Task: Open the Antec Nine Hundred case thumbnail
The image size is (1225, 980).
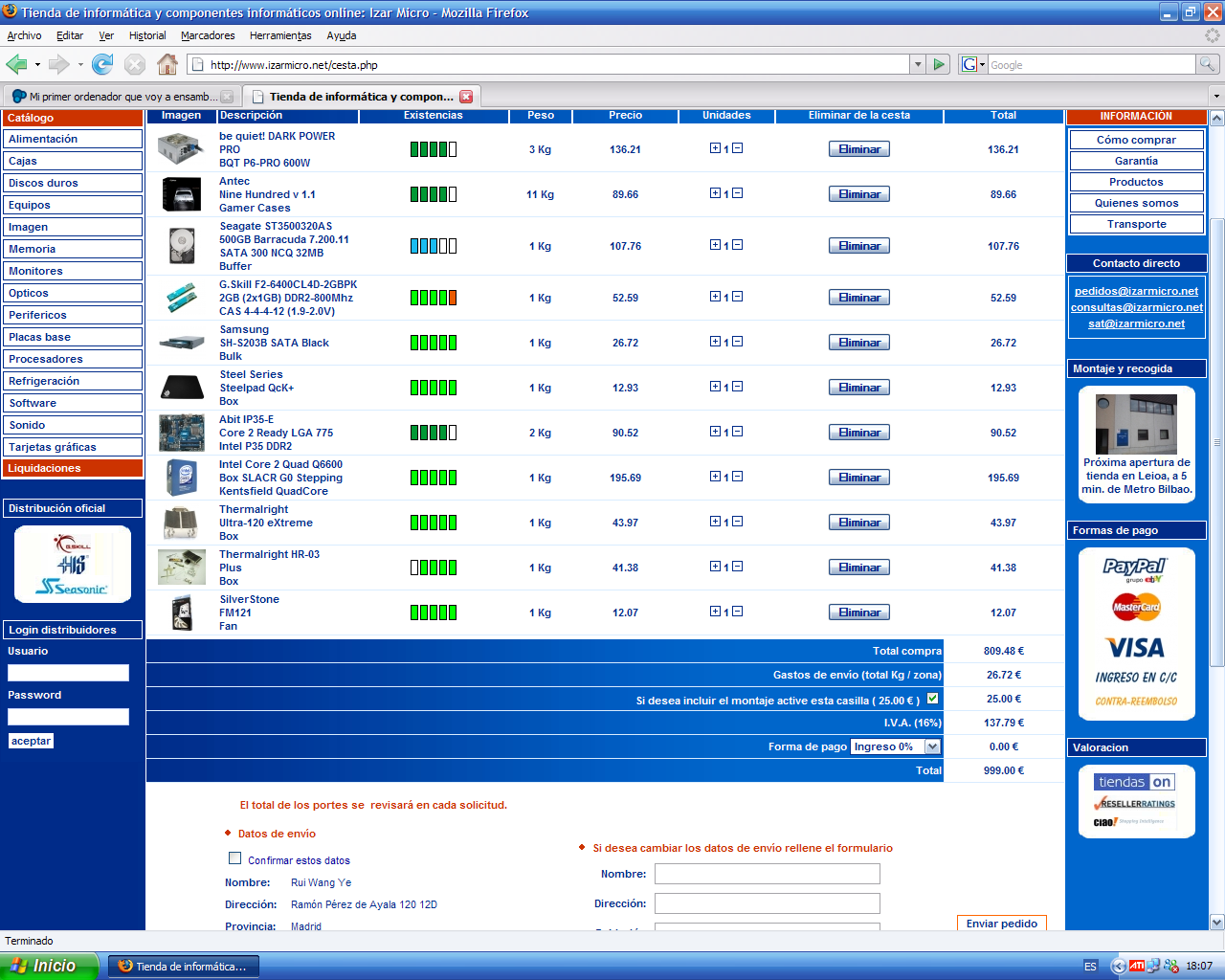Action: [182, 194]
